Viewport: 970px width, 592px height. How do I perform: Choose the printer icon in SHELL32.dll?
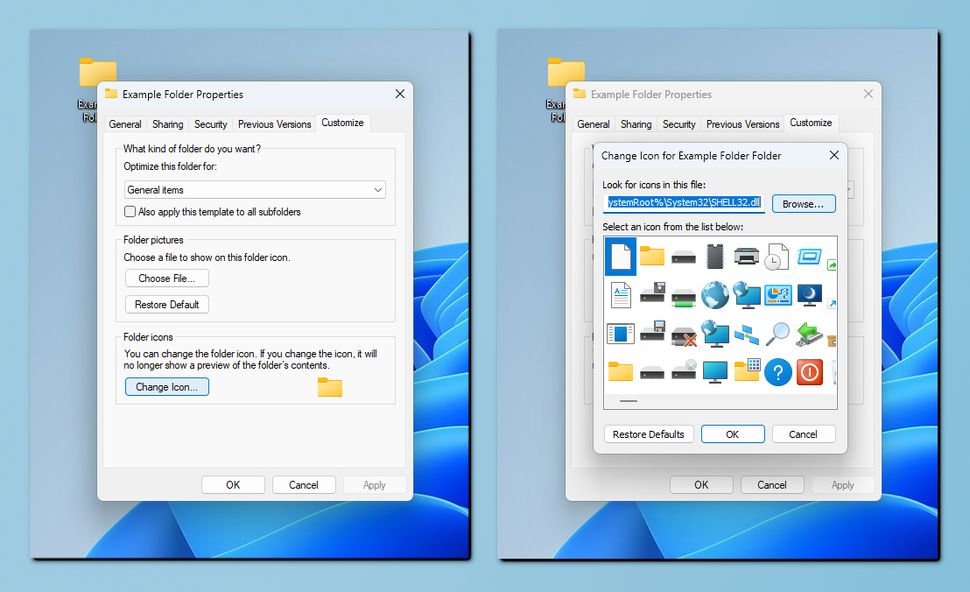(746, 257)
